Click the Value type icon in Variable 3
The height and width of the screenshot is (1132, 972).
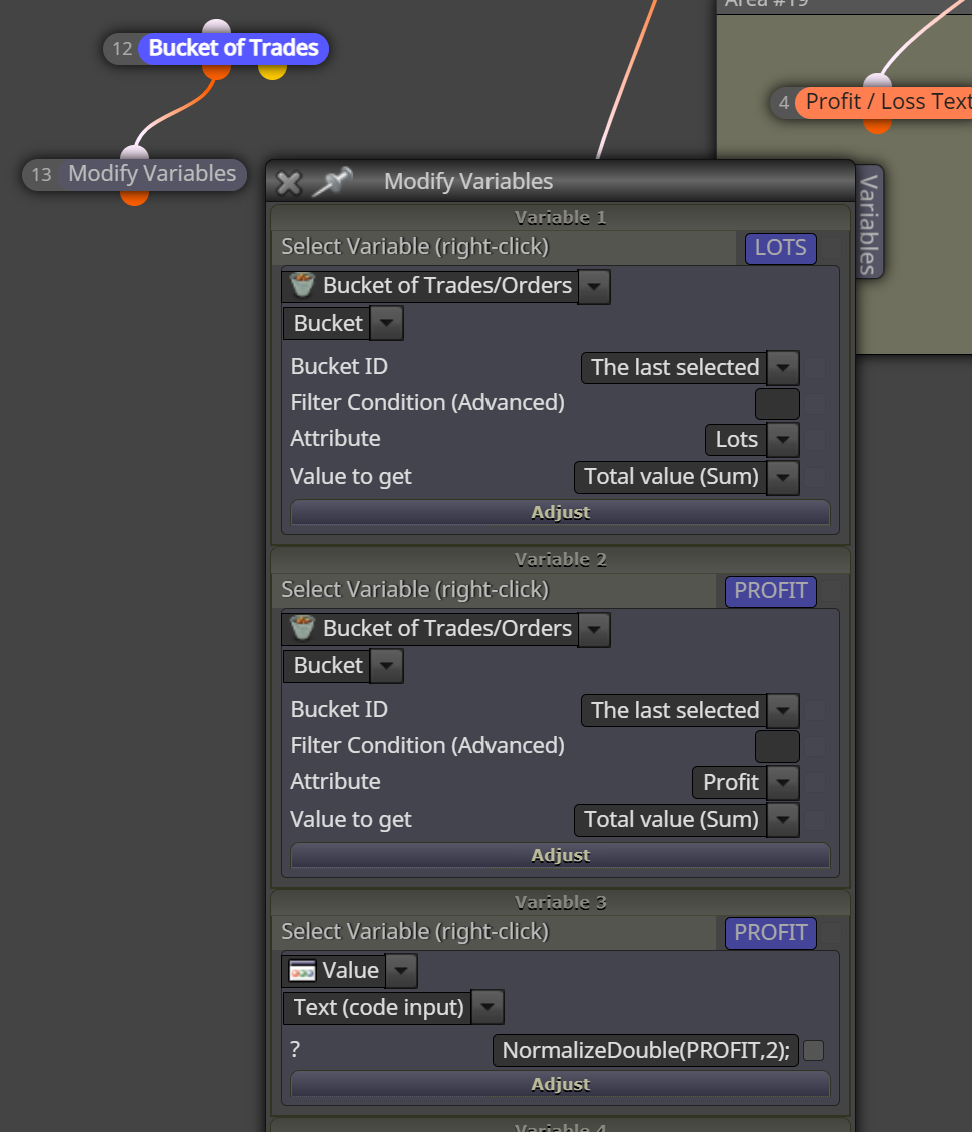click(x=303, y=971)
